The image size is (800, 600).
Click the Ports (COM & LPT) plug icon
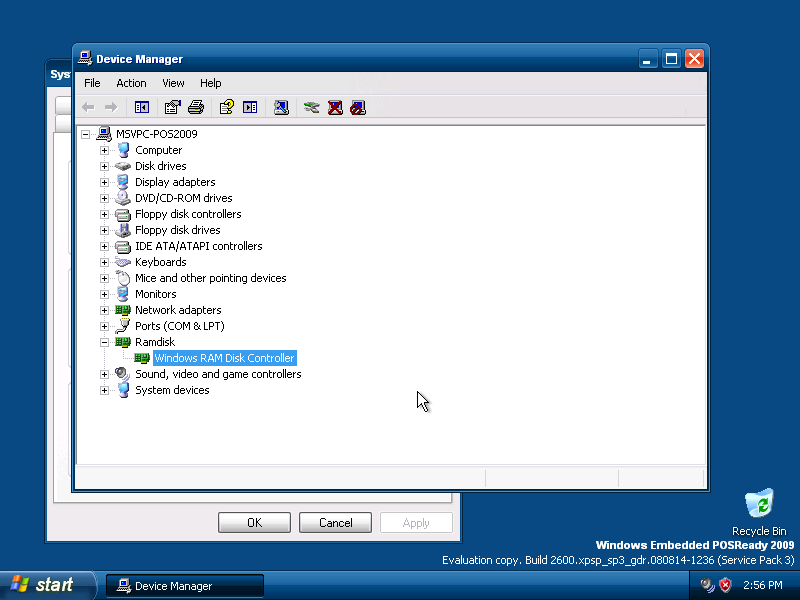pyautogui.click(x=122, y=326)
